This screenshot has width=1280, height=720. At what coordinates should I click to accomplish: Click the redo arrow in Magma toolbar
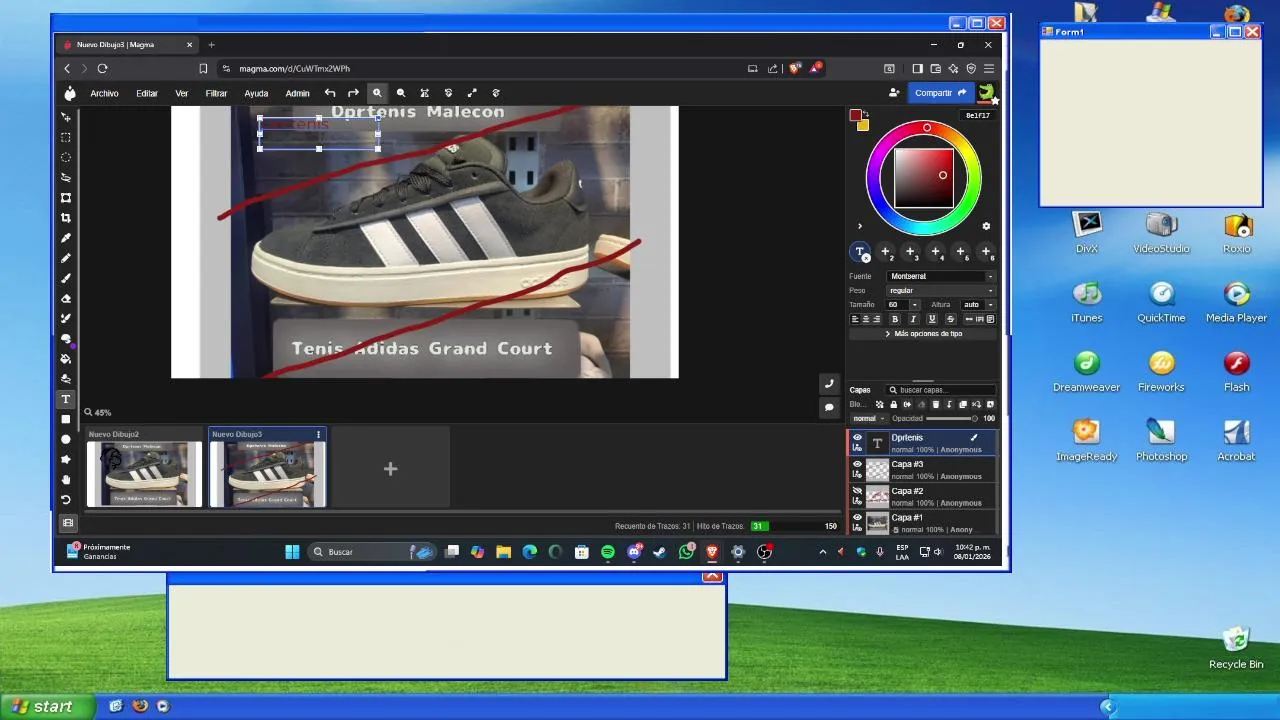(x=353, y=93)
